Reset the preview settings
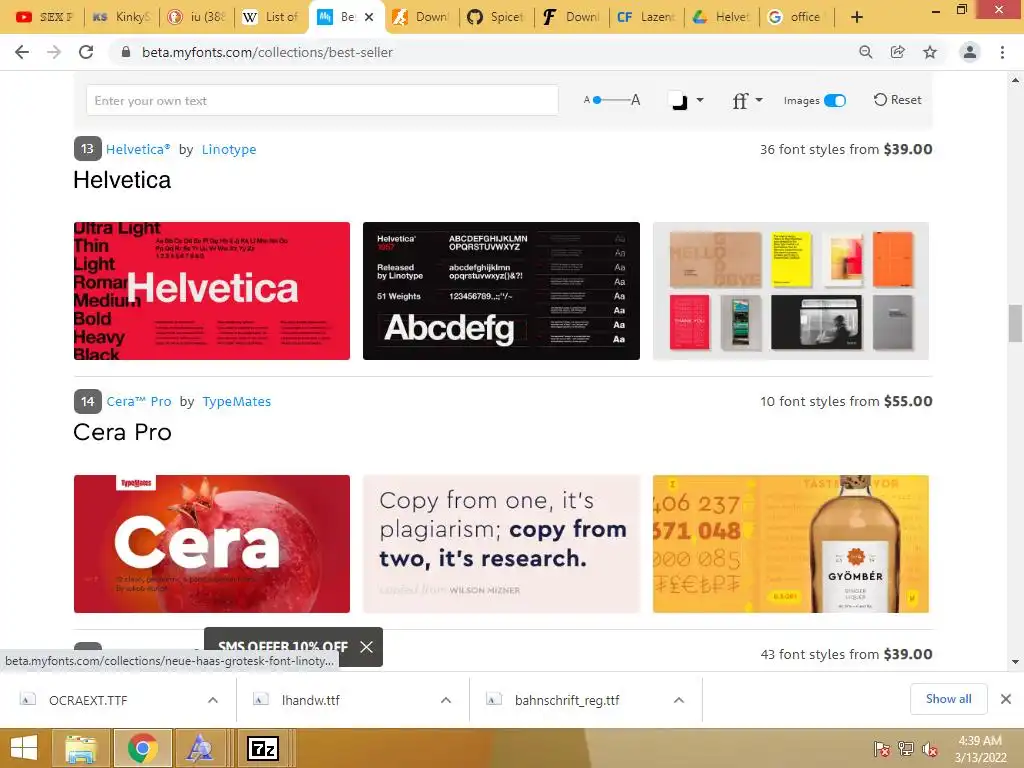Viewport: 1024px width, 768px height. 897,100
